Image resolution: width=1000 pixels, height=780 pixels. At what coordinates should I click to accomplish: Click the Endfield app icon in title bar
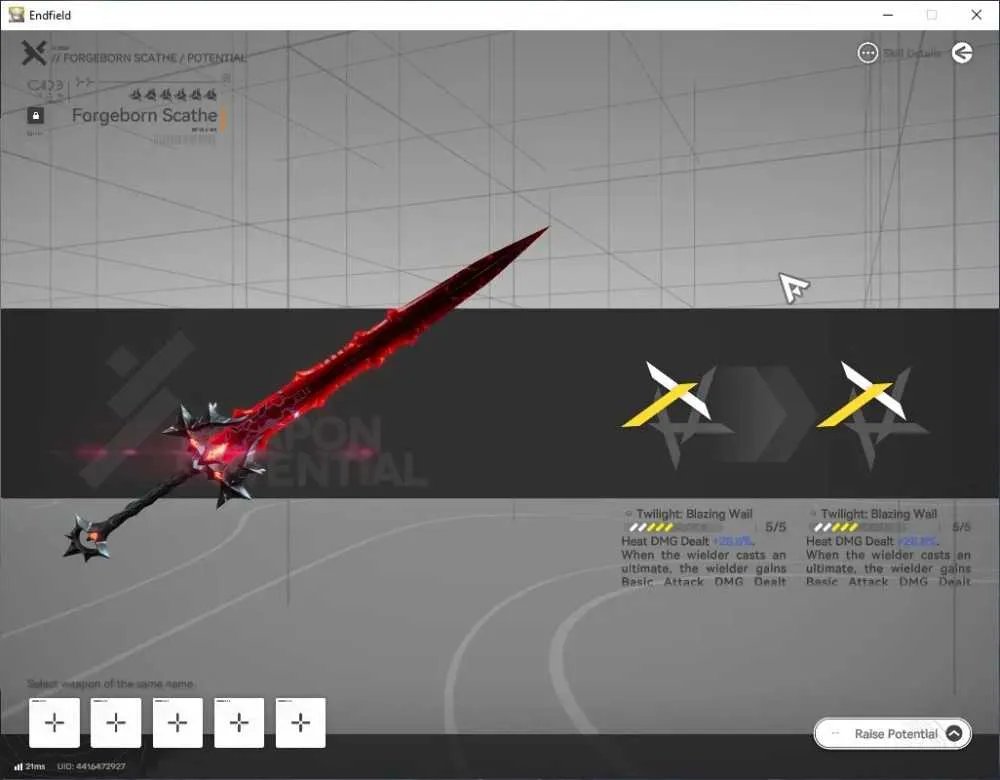point(16,14)
